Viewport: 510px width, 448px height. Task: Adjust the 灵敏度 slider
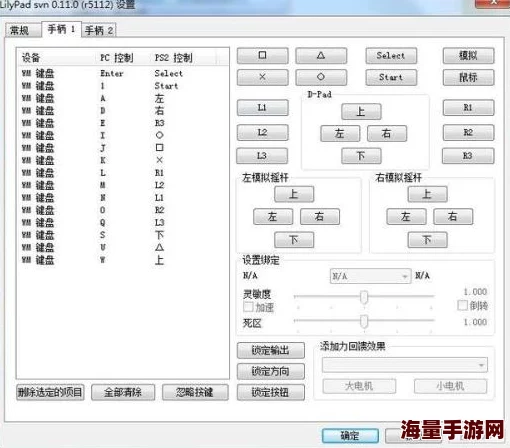tap(364, 297)
